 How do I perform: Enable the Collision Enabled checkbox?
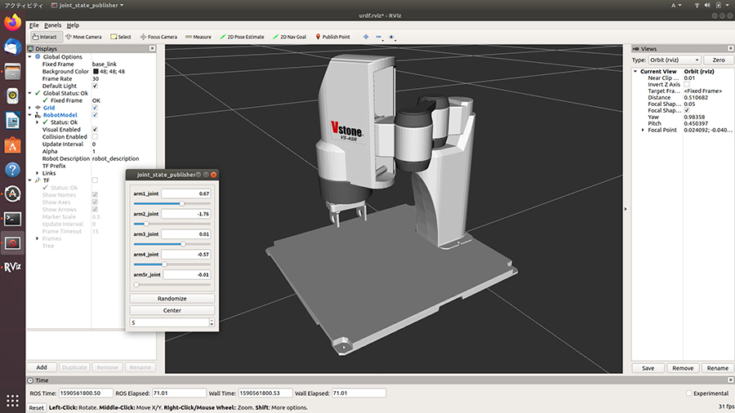coord(95,136)
